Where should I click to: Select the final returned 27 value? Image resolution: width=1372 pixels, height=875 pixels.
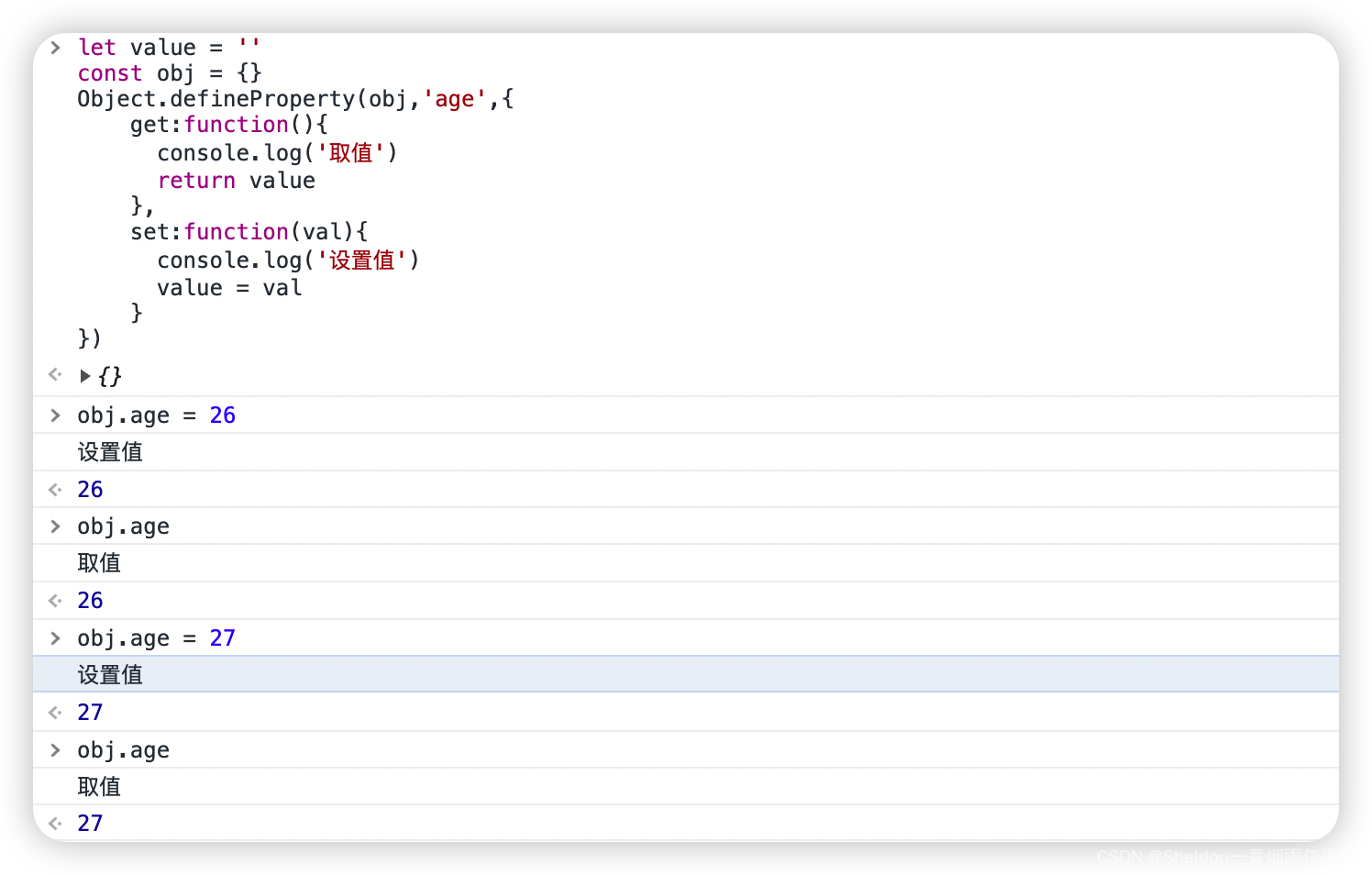click(x=90, y=824)
